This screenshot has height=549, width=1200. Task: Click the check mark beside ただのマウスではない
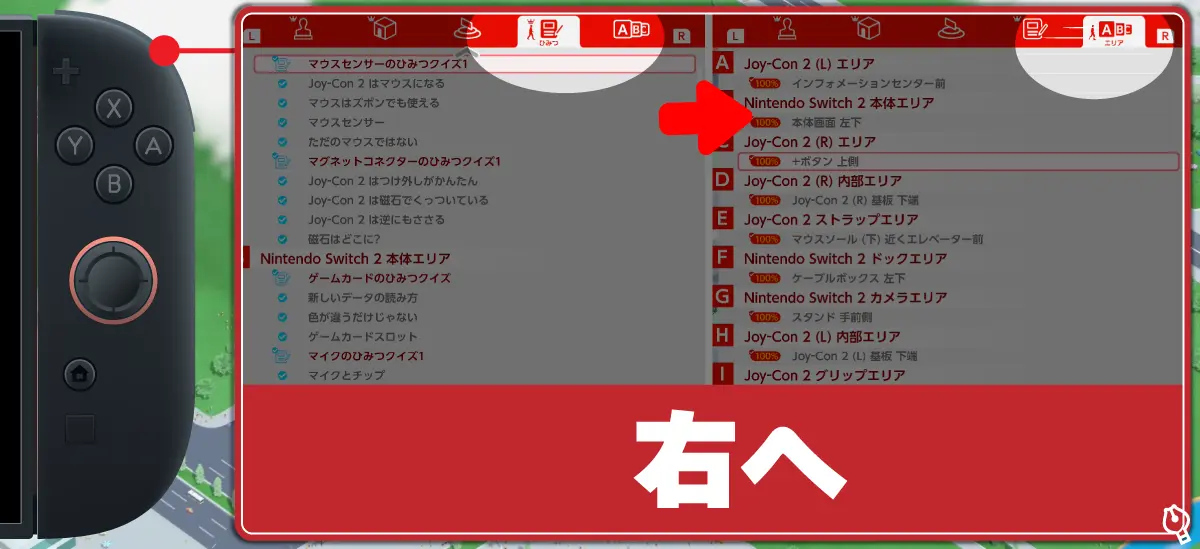click(x=282, y=142)
